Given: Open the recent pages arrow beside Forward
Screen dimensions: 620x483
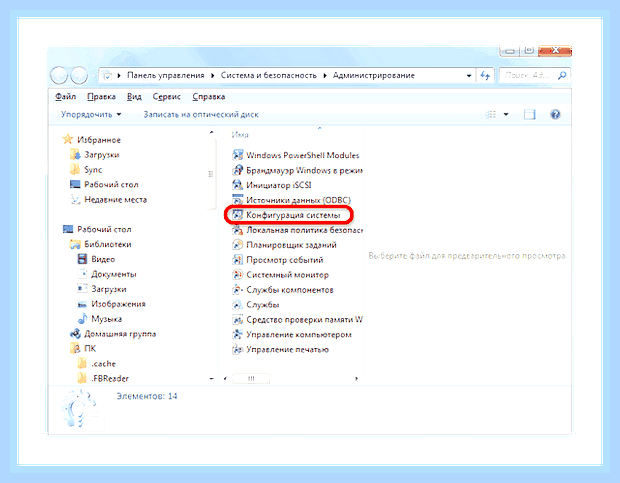Looking at the screenshot, I should pos(93,75).
